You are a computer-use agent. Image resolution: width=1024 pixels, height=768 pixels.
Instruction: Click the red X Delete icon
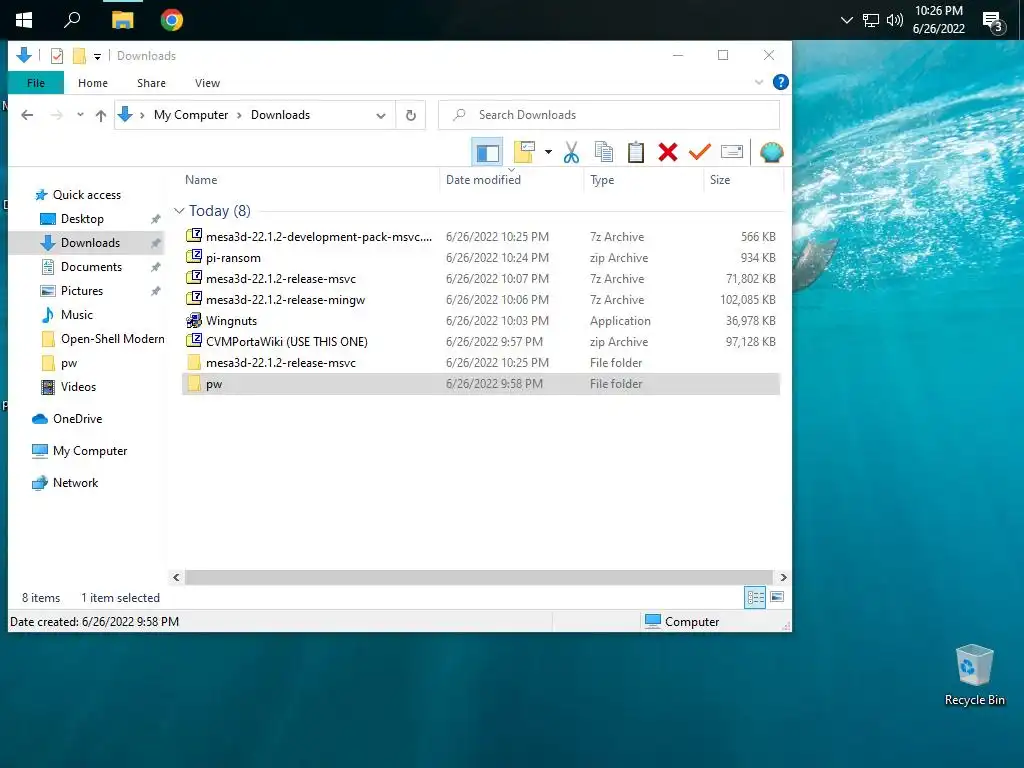[667, 152]
